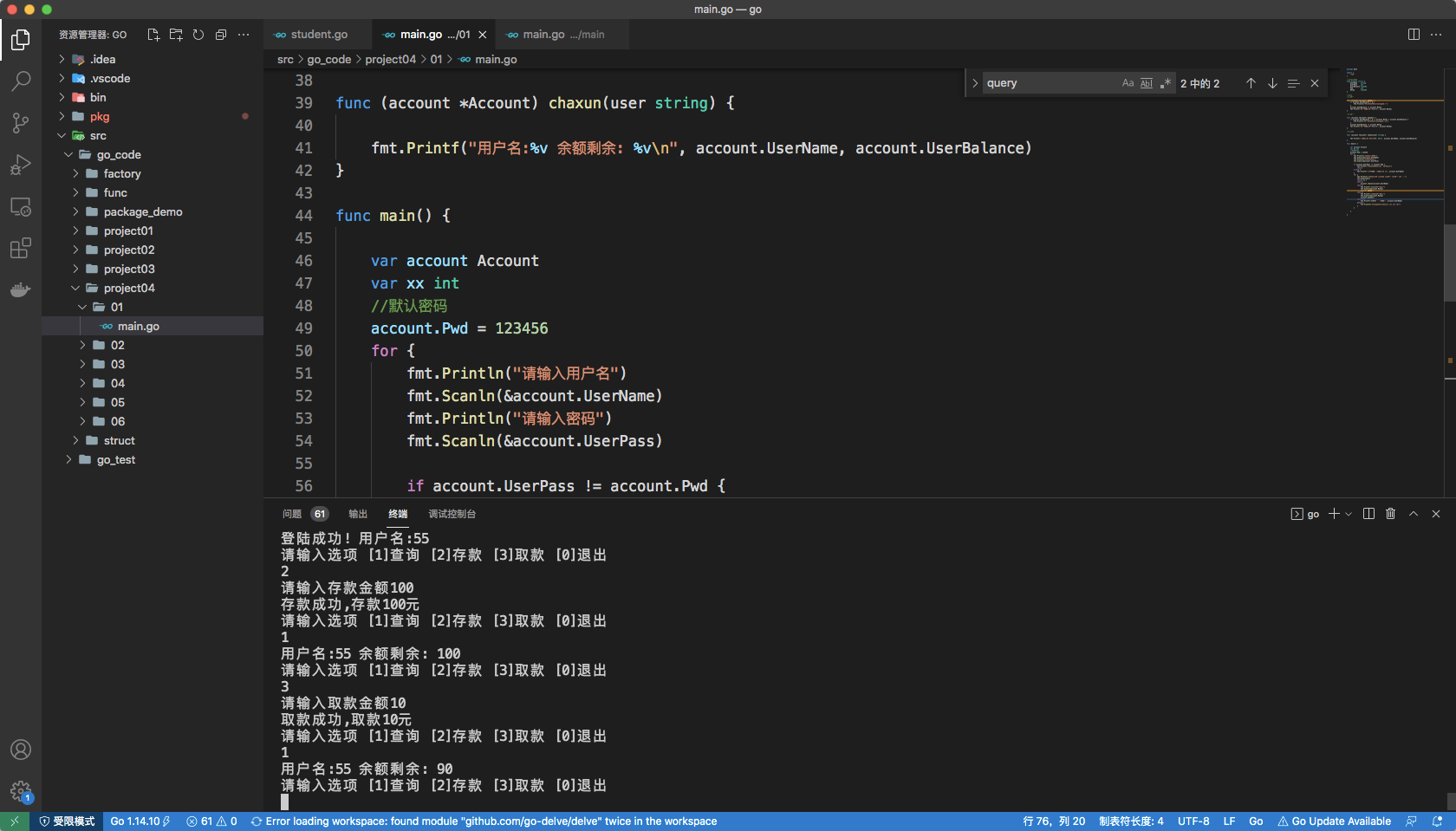The width and height of the screenshot is (1456, 831).
Task: Expand the project03 folder
Action: pos(128,269)
